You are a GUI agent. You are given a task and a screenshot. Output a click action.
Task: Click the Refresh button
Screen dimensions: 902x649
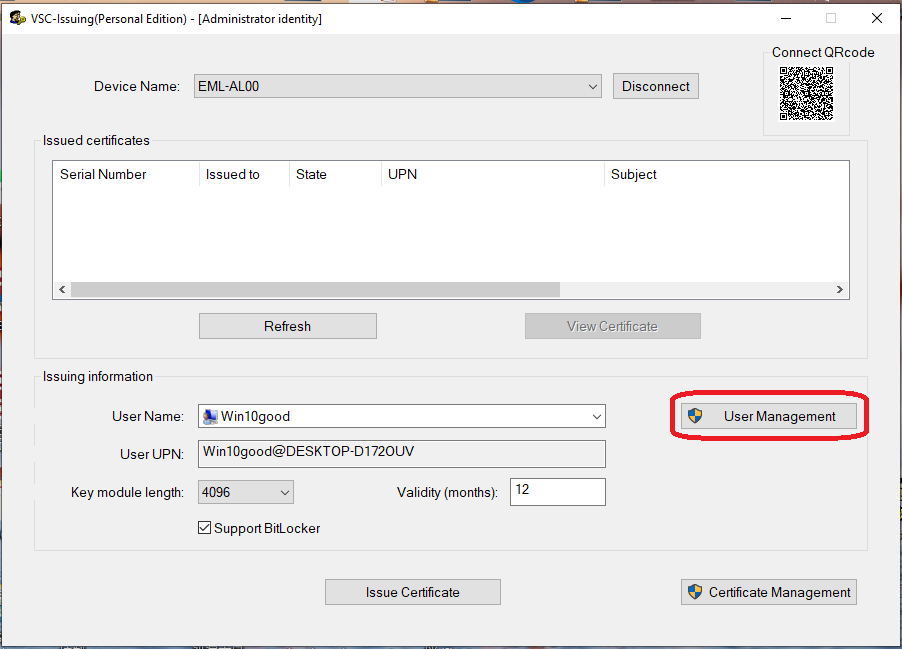[288, 326]
